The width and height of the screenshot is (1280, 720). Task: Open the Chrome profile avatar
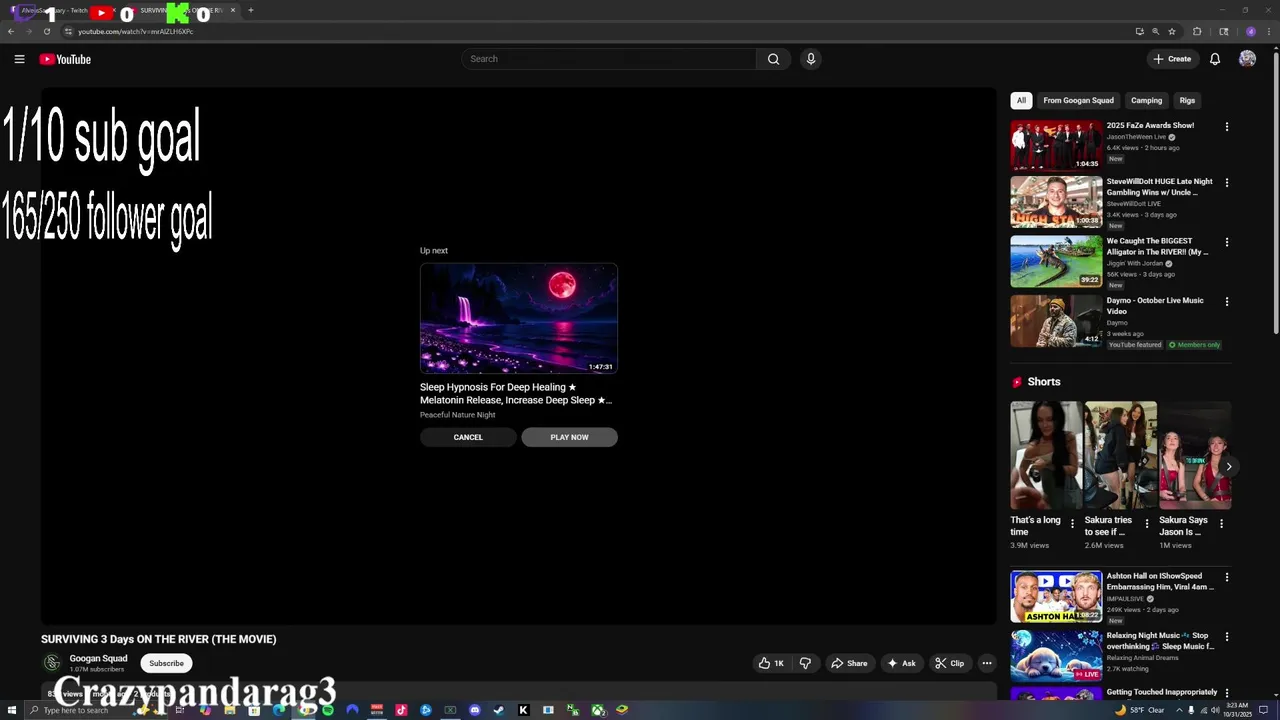(1250, 31)
